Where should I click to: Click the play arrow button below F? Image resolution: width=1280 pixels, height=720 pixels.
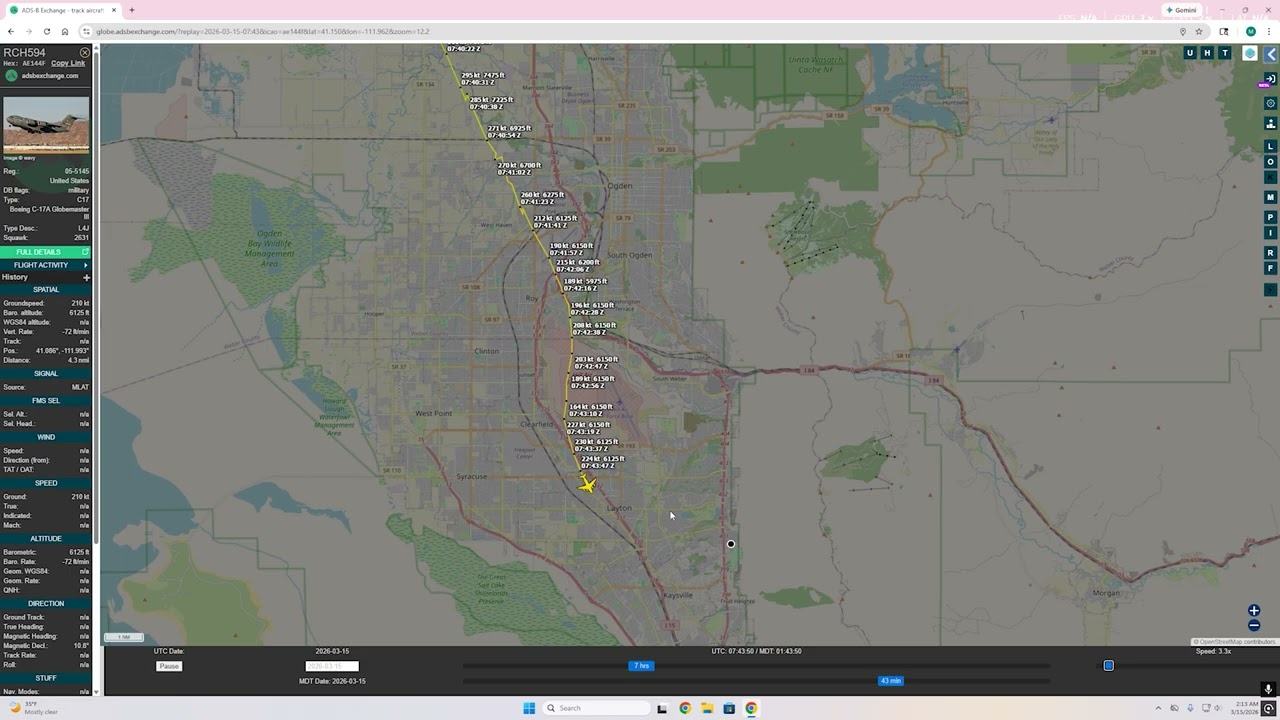(1271, 290)
